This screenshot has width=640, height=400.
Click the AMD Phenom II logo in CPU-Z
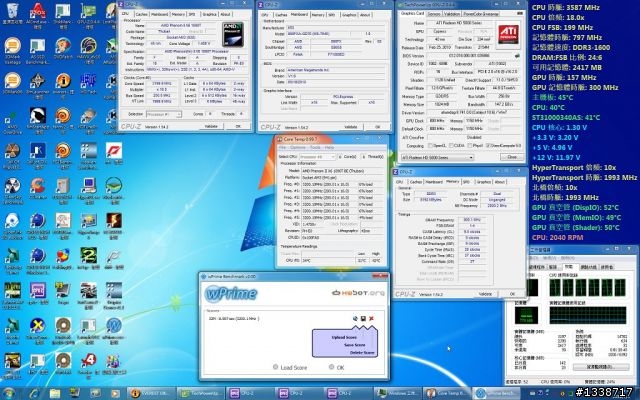click(233, 34)
